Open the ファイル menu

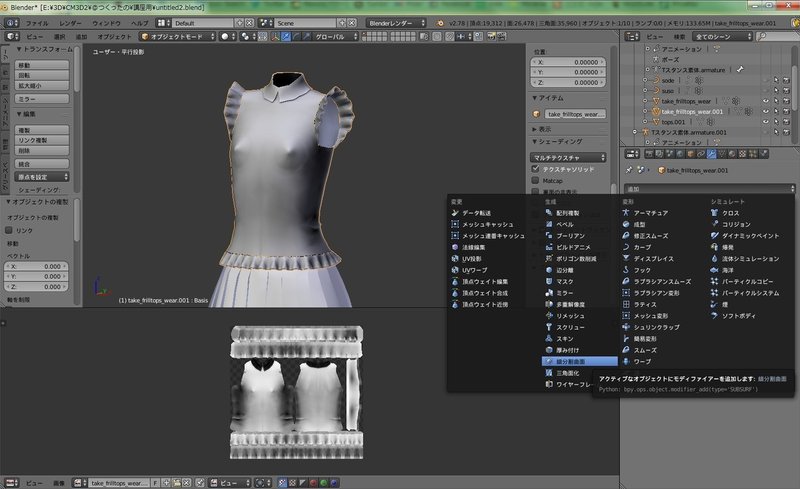click(35, 21)
